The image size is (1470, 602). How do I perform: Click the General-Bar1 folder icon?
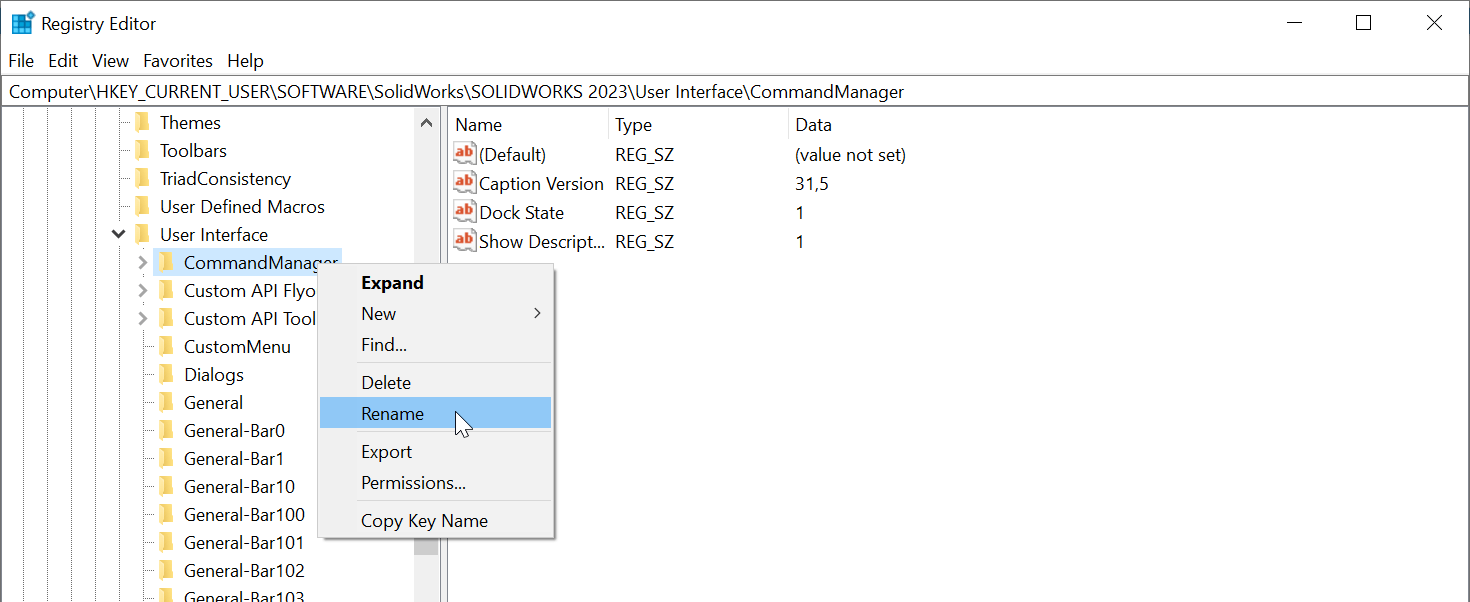(166, 459)
